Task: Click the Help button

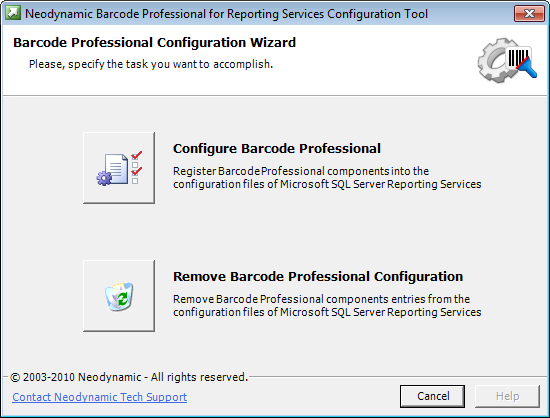Action: [x=507, y=396]
